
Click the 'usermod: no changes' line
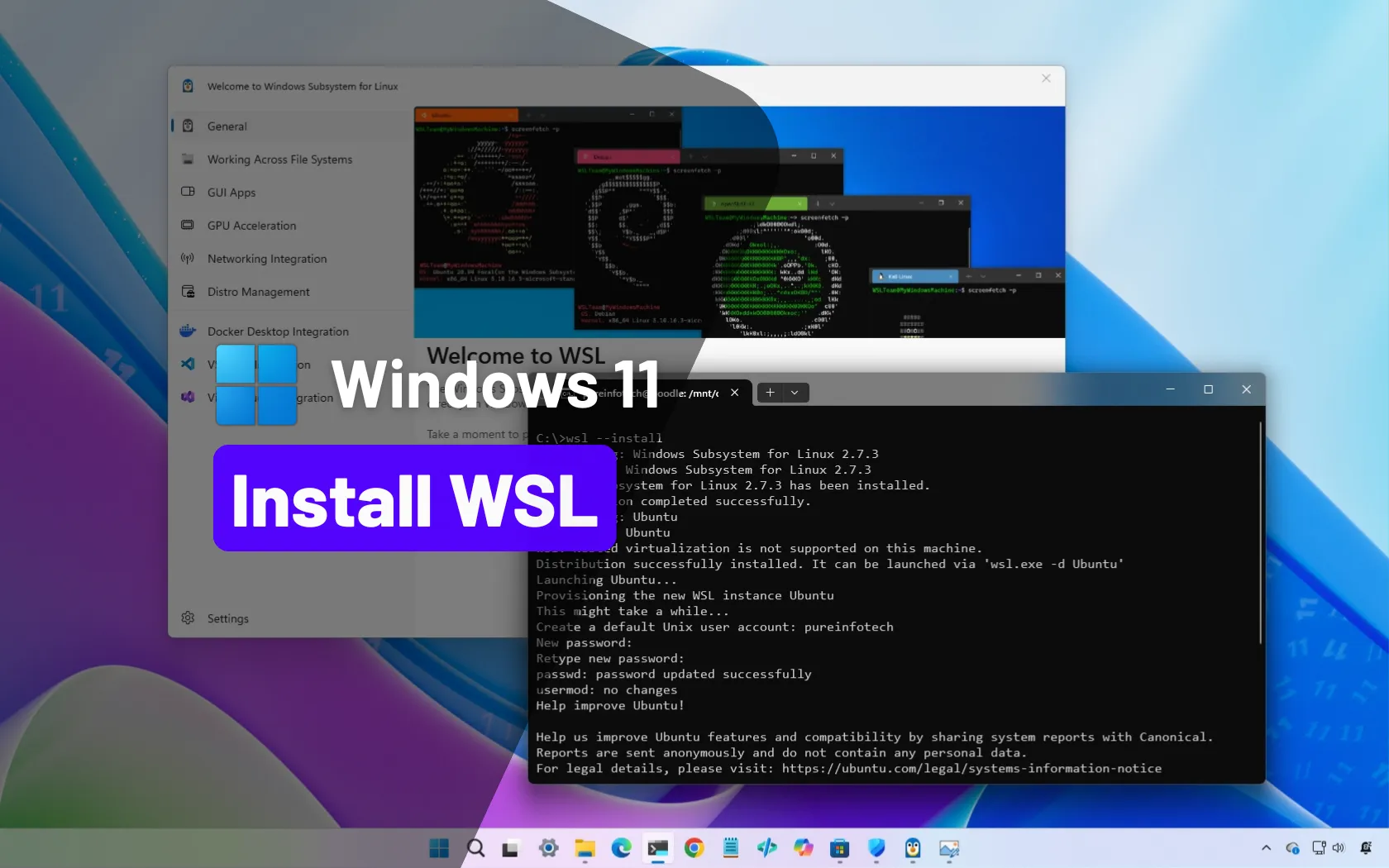(x=606, y=690)
